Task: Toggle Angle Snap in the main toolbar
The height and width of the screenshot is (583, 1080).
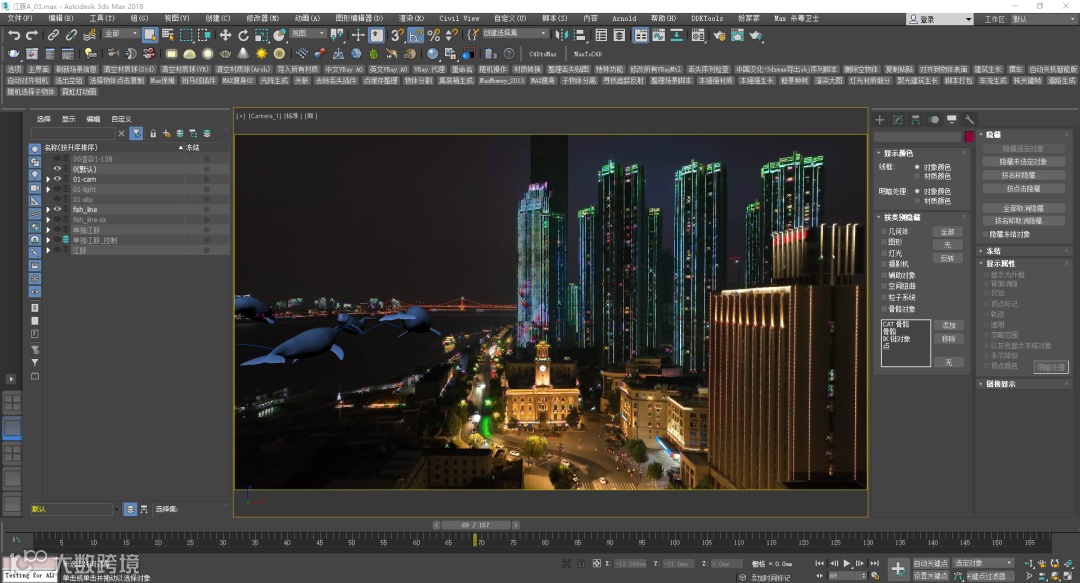Action: tap(415, 35)
